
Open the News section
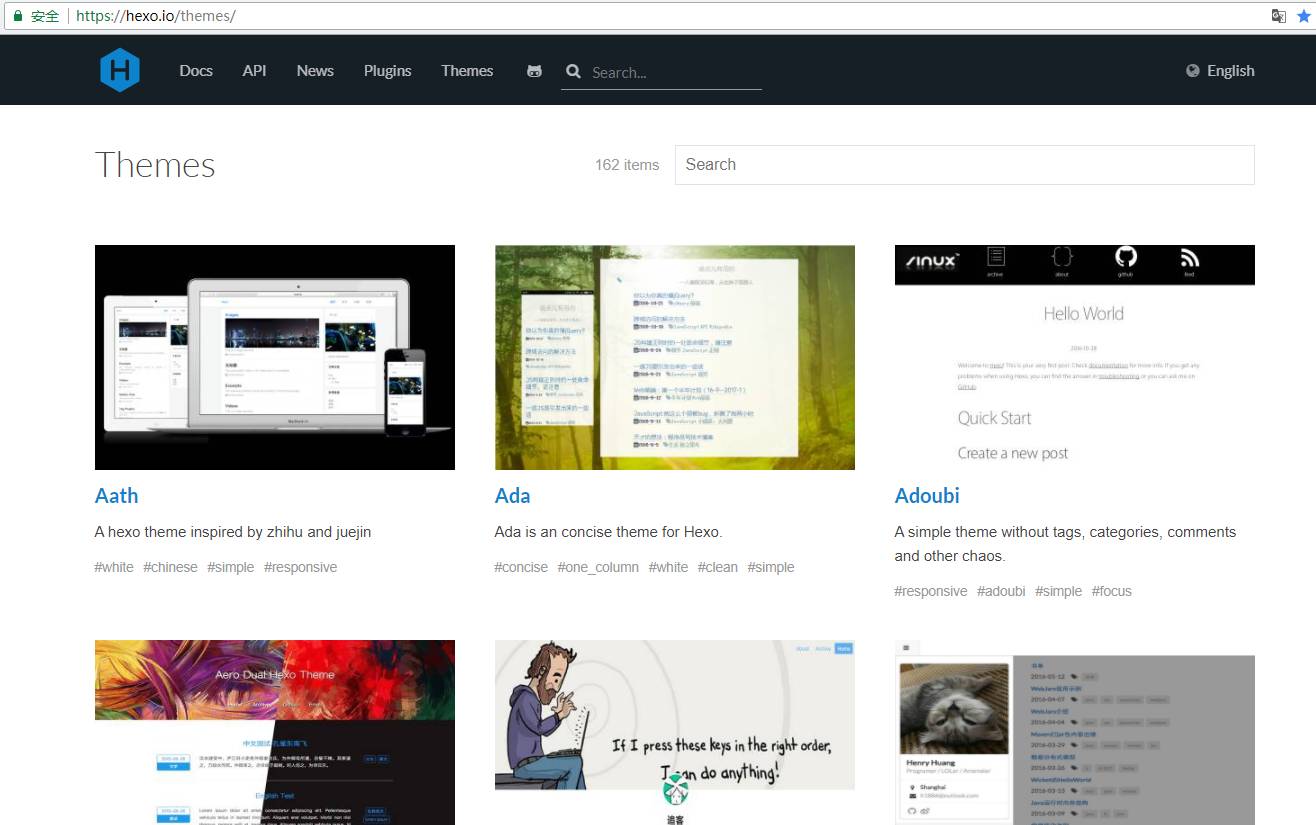pos(315,71)
